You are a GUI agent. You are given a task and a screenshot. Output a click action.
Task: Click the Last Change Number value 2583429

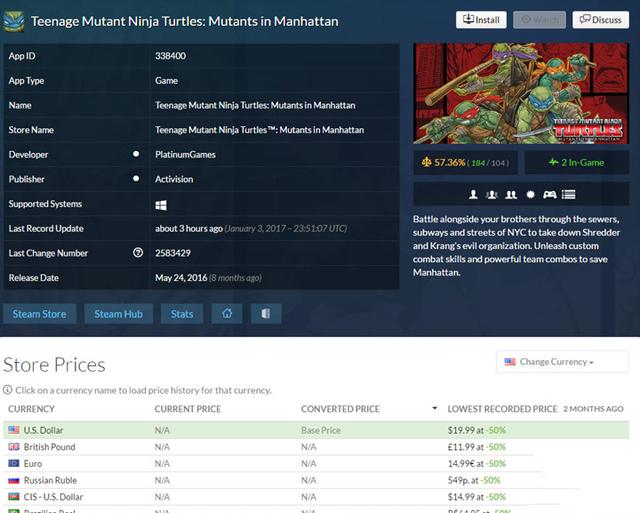click(x=173, y=253)
